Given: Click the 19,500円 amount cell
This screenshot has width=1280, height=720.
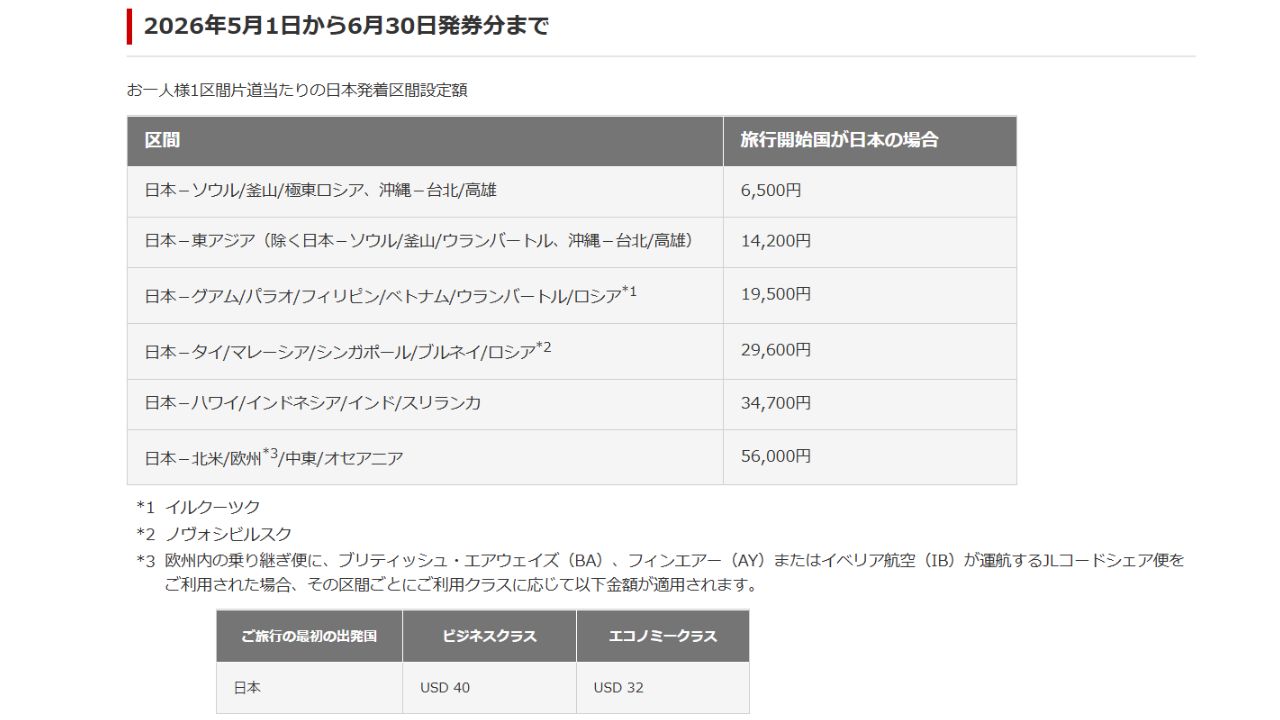Looking at the screenshot, I should 870,295.
